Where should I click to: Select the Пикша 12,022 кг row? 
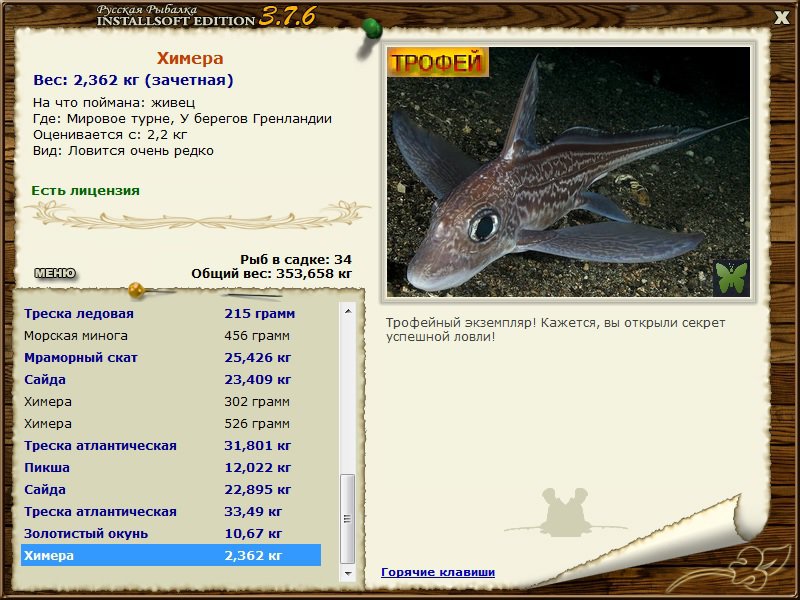(x=171, y=467)
